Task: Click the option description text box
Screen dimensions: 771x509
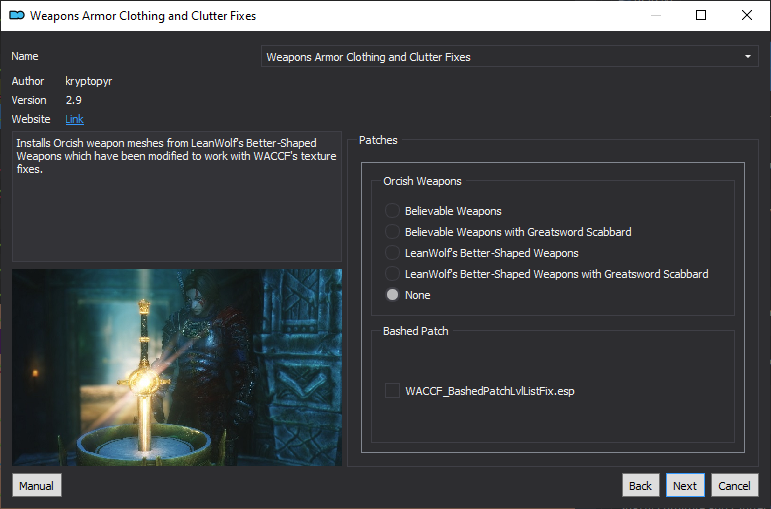Action: (177, 196)
